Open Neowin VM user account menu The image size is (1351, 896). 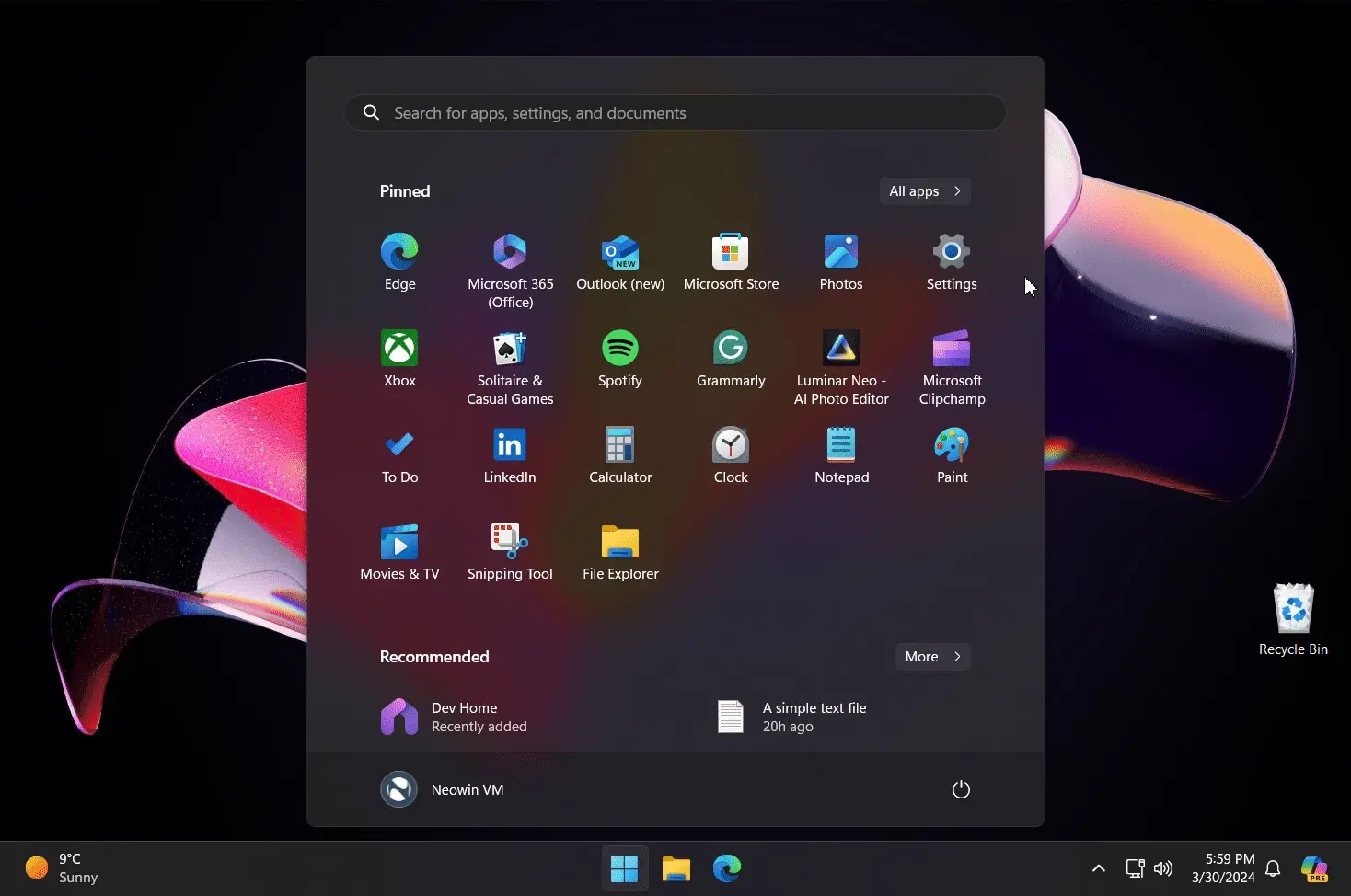tap(443, 790)
